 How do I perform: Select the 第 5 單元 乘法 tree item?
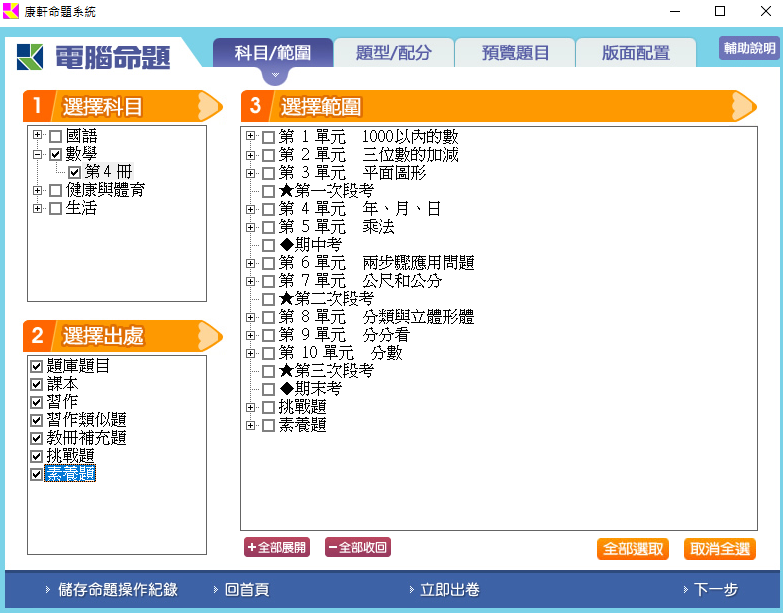point(336,227)
